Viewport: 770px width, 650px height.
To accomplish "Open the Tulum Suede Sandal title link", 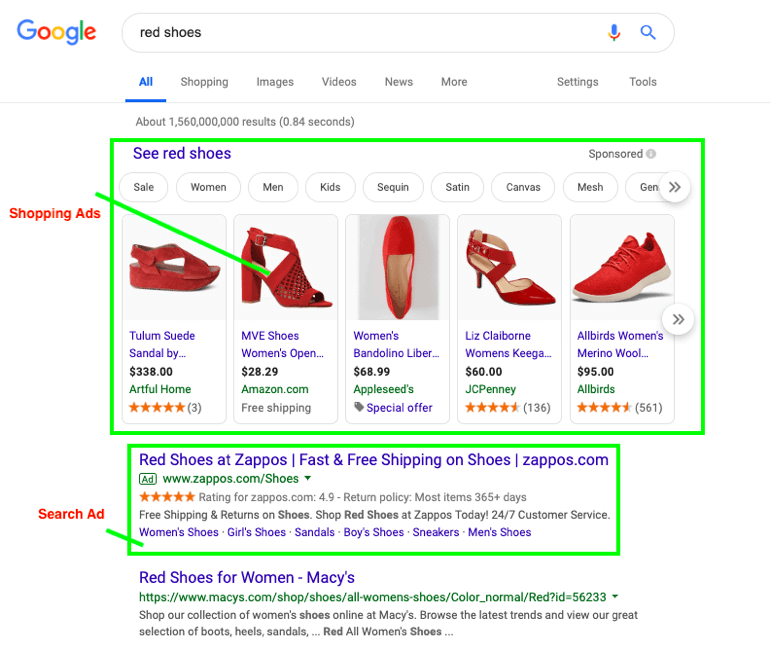I will pos(162,344).
